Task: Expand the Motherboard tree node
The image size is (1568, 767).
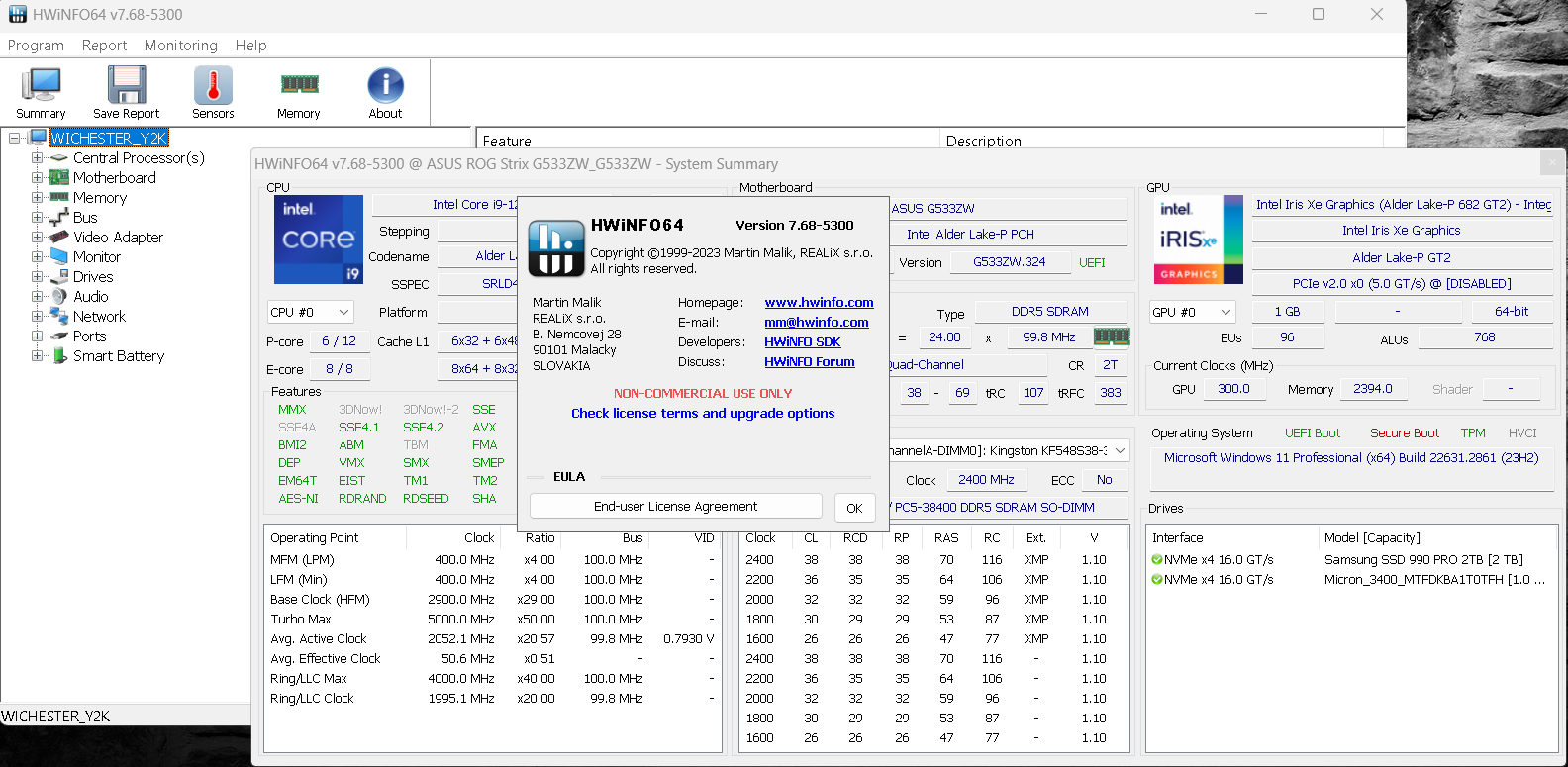Action: click(37, 177)
